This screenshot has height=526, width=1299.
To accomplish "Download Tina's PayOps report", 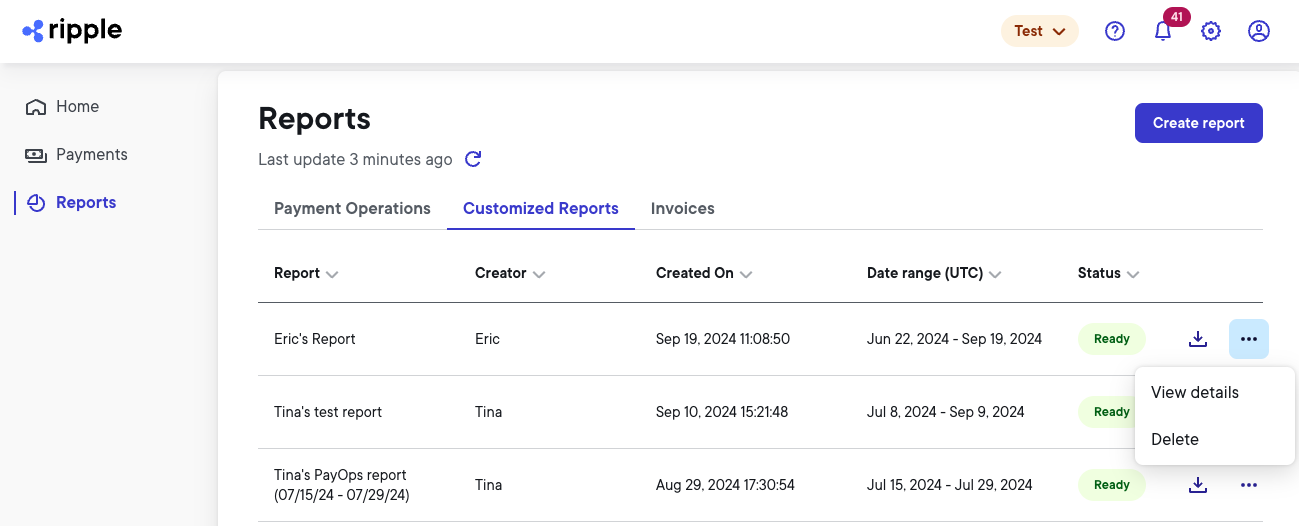I will click(x=1198, y=485).
